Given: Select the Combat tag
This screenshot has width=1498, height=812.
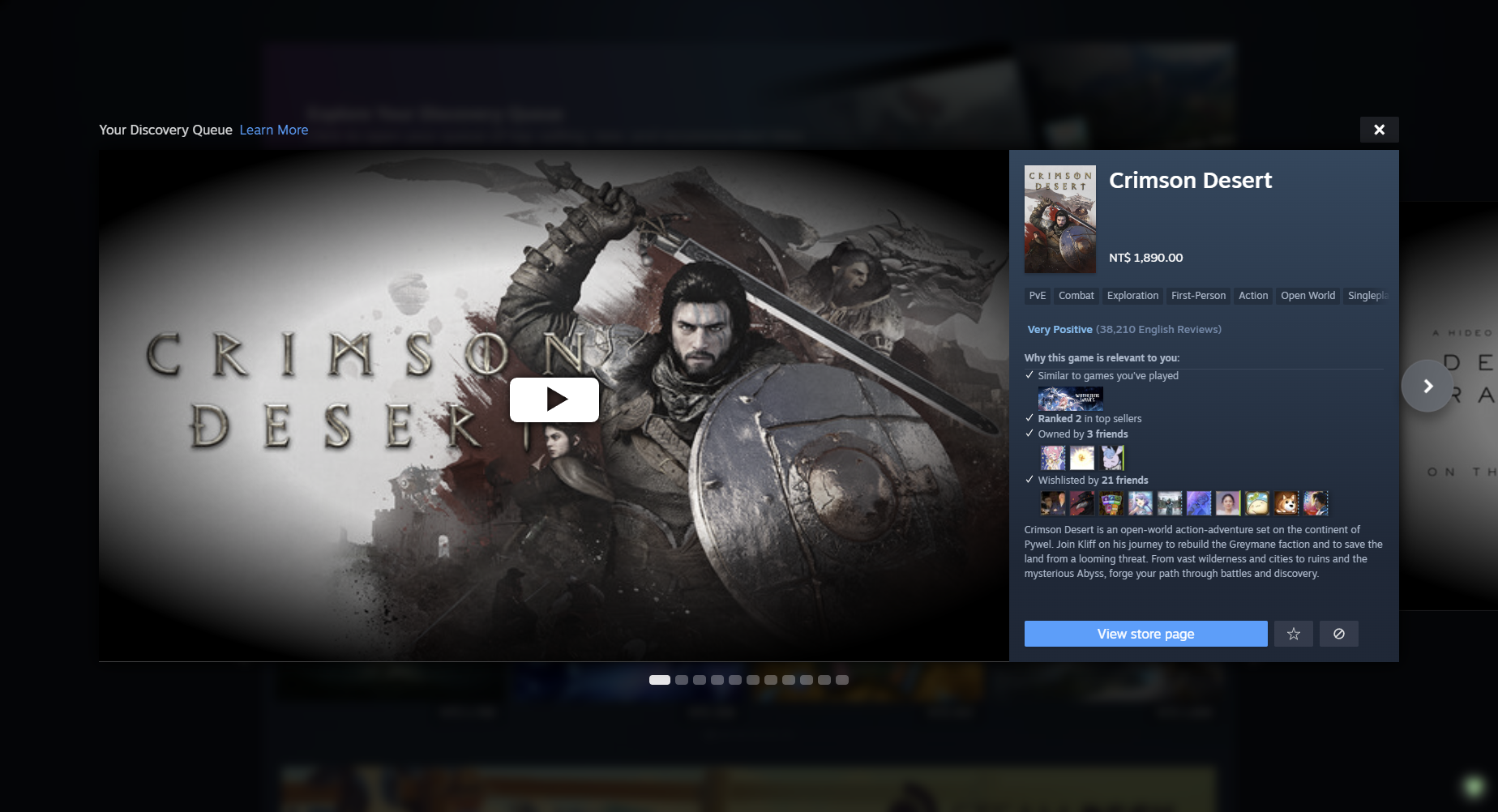Looking at the screenshot, I should point(1076,296).
